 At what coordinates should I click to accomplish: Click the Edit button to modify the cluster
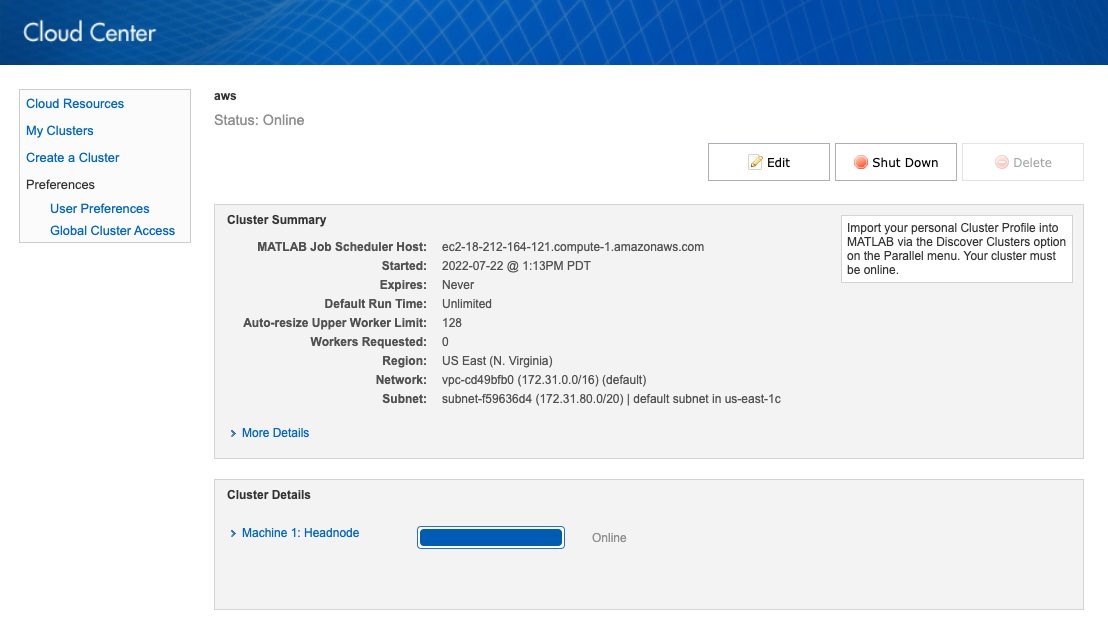coord(769,162)
